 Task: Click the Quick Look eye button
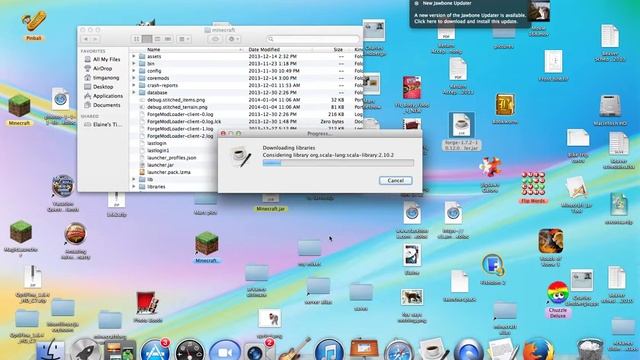[x=215, y=39]
